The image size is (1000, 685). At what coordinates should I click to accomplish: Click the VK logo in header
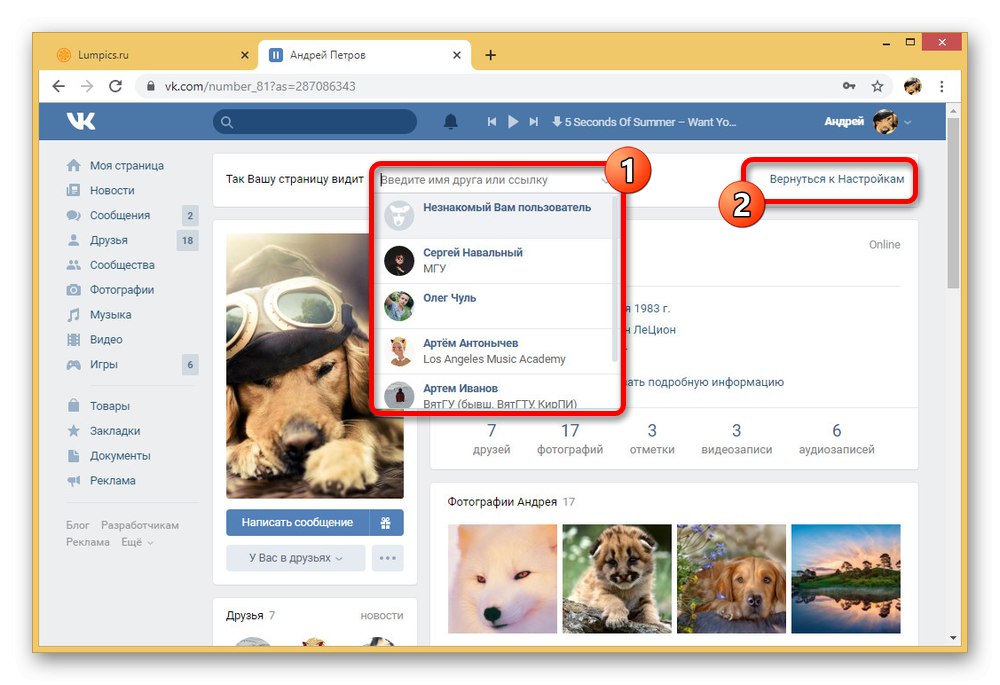(81, 121)
